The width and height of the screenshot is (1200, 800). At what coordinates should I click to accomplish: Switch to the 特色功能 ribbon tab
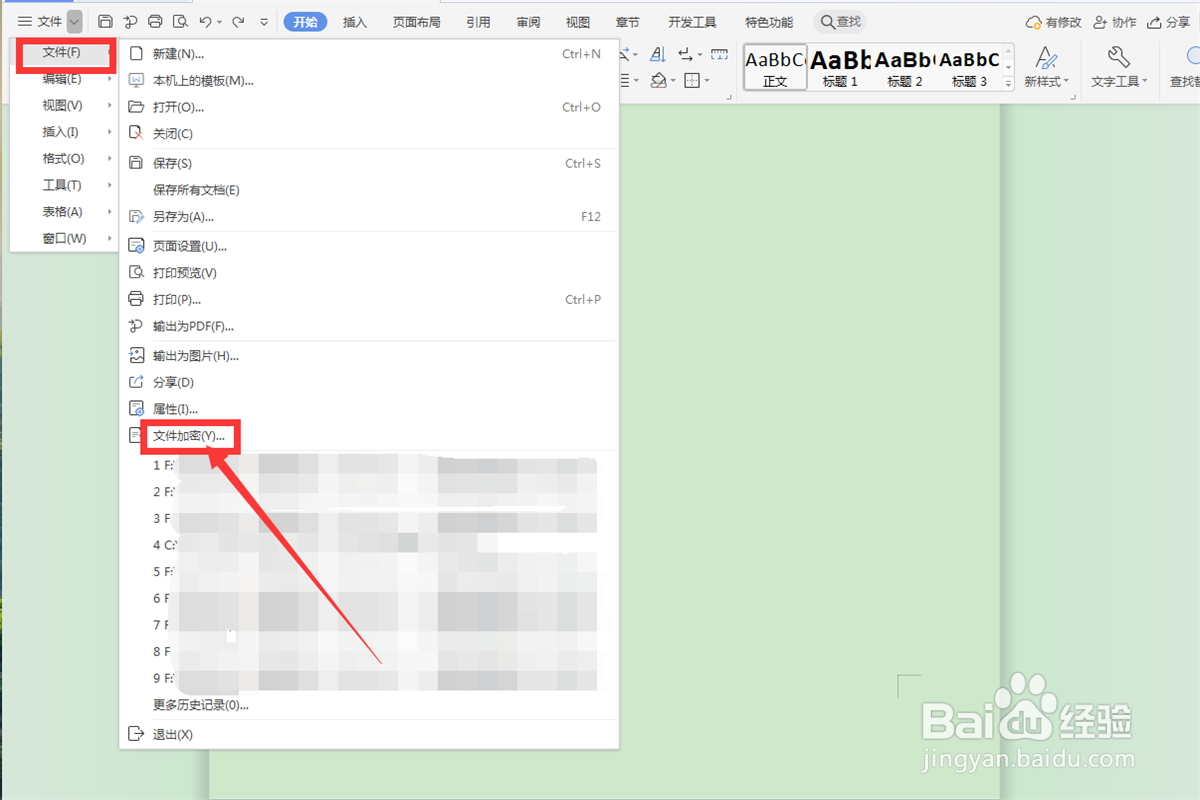coord(769,22)
